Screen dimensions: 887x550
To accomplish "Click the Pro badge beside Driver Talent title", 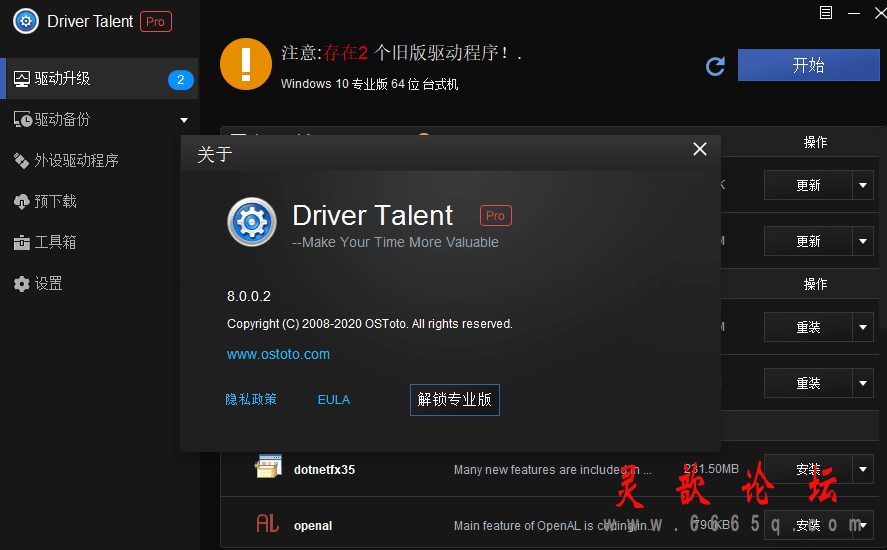I will pos(156,22).
